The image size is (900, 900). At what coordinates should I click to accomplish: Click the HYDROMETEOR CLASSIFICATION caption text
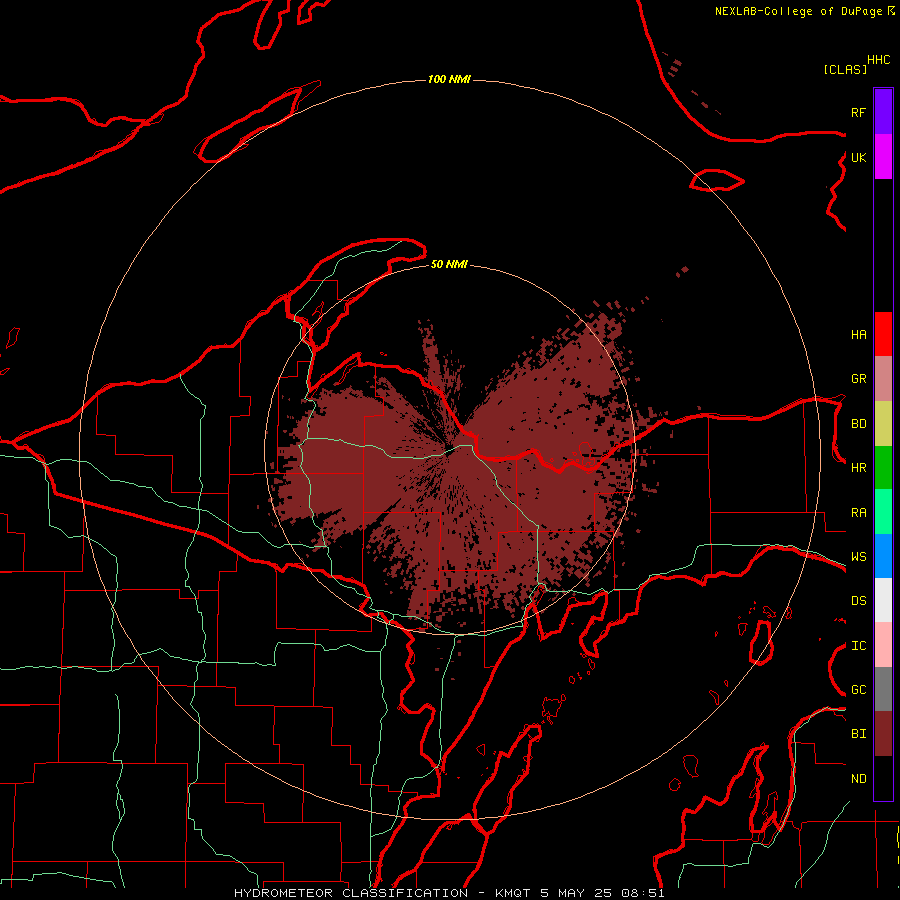(351, 893)
